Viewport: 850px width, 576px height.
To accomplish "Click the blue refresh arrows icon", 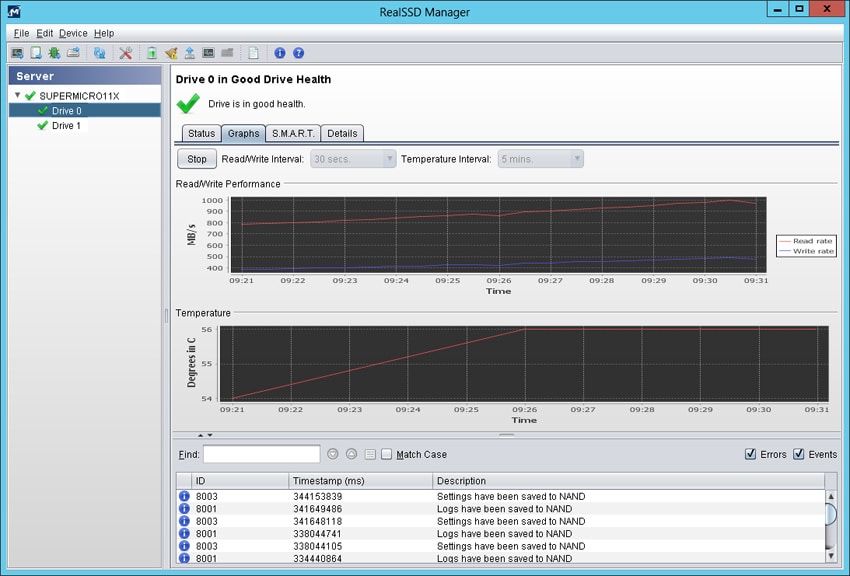I will (x=99, y=53).
